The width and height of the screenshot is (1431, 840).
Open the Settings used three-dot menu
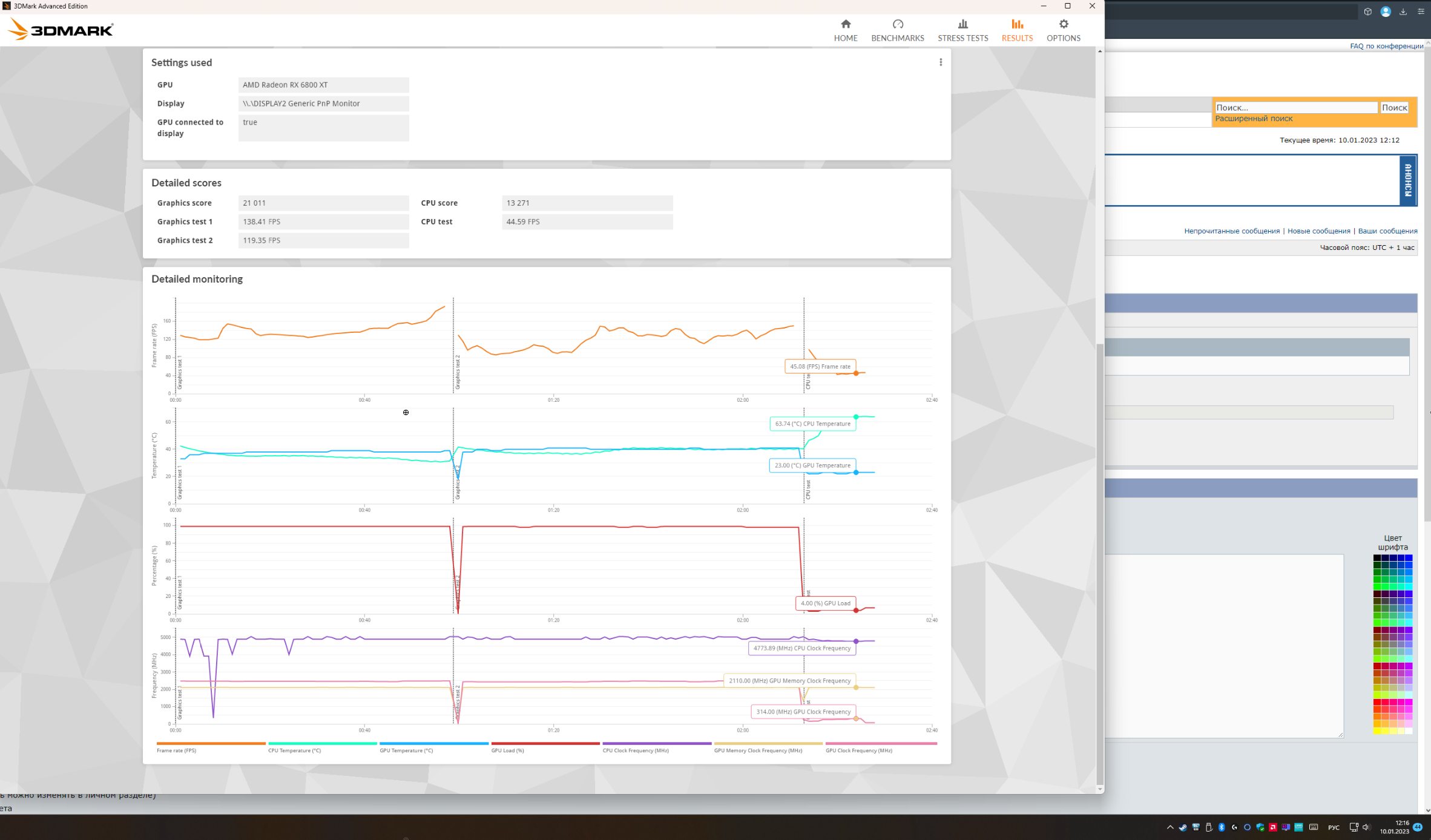[940, 62]
